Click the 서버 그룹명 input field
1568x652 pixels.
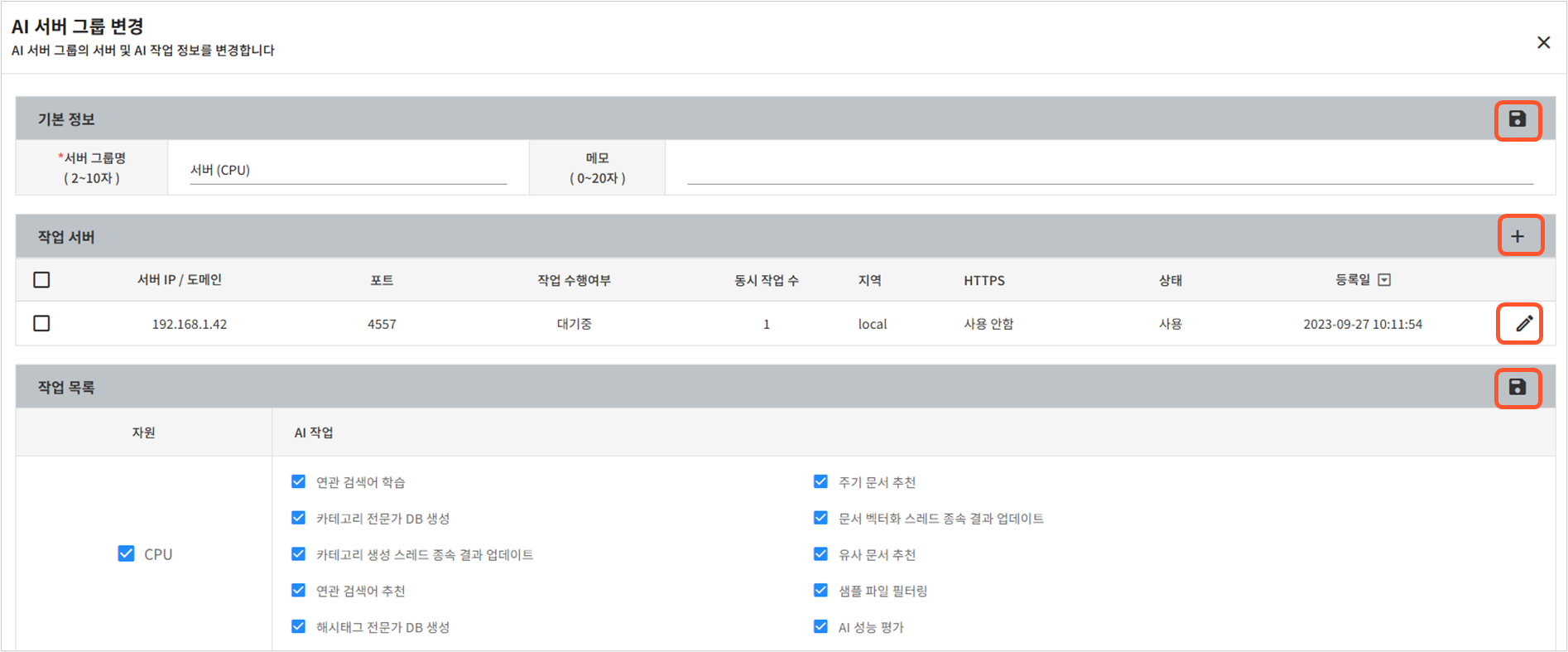pyautogui.click(x=348, y=170)
